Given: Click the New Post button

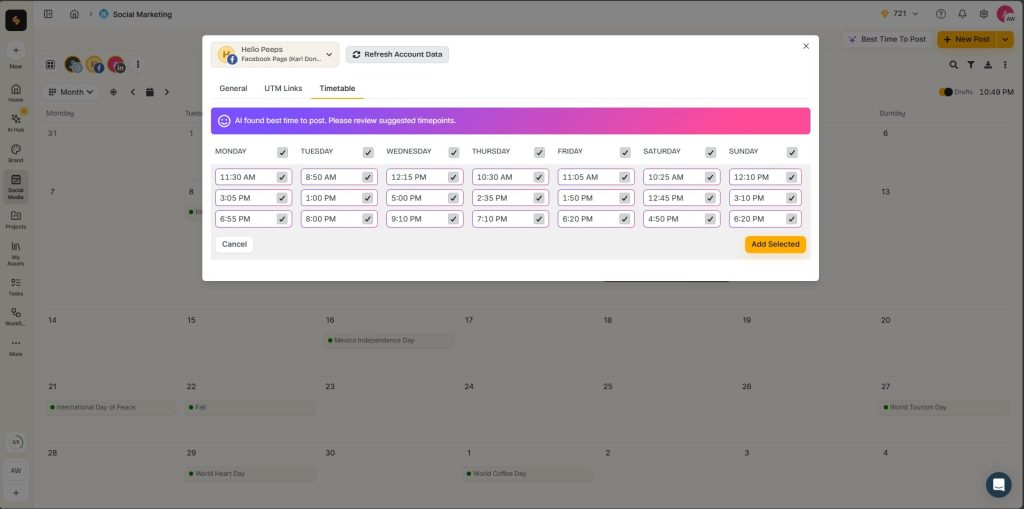Looking at the screenshot, I should [x=967, y=39].
